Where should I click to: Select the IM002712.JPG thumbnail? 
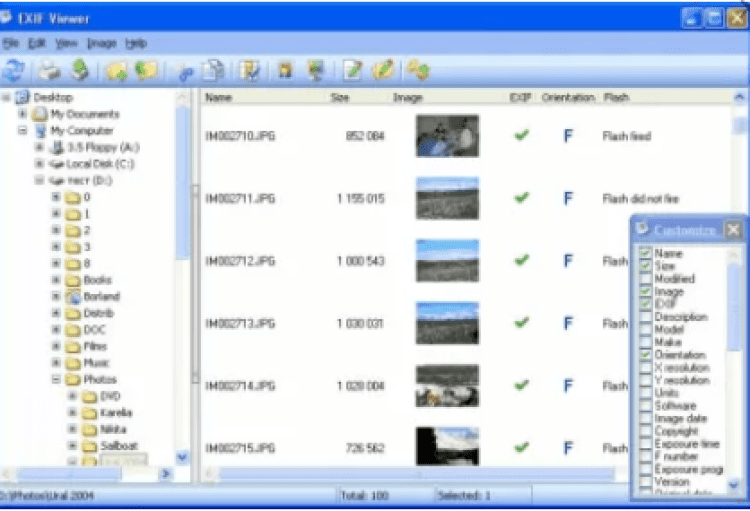(447, 261)
